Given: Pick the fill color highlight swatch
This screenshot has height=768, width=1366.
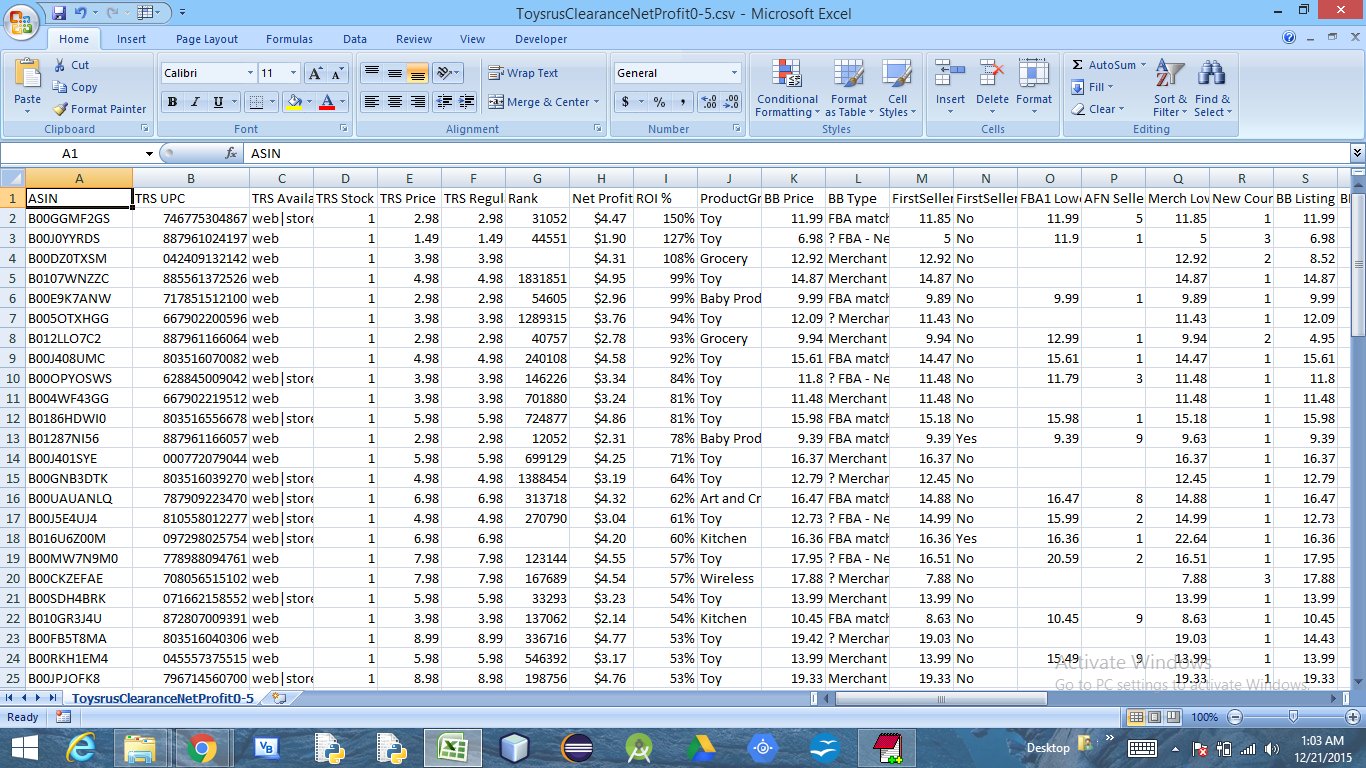Looking at the screenshot, I should (293, 102).
